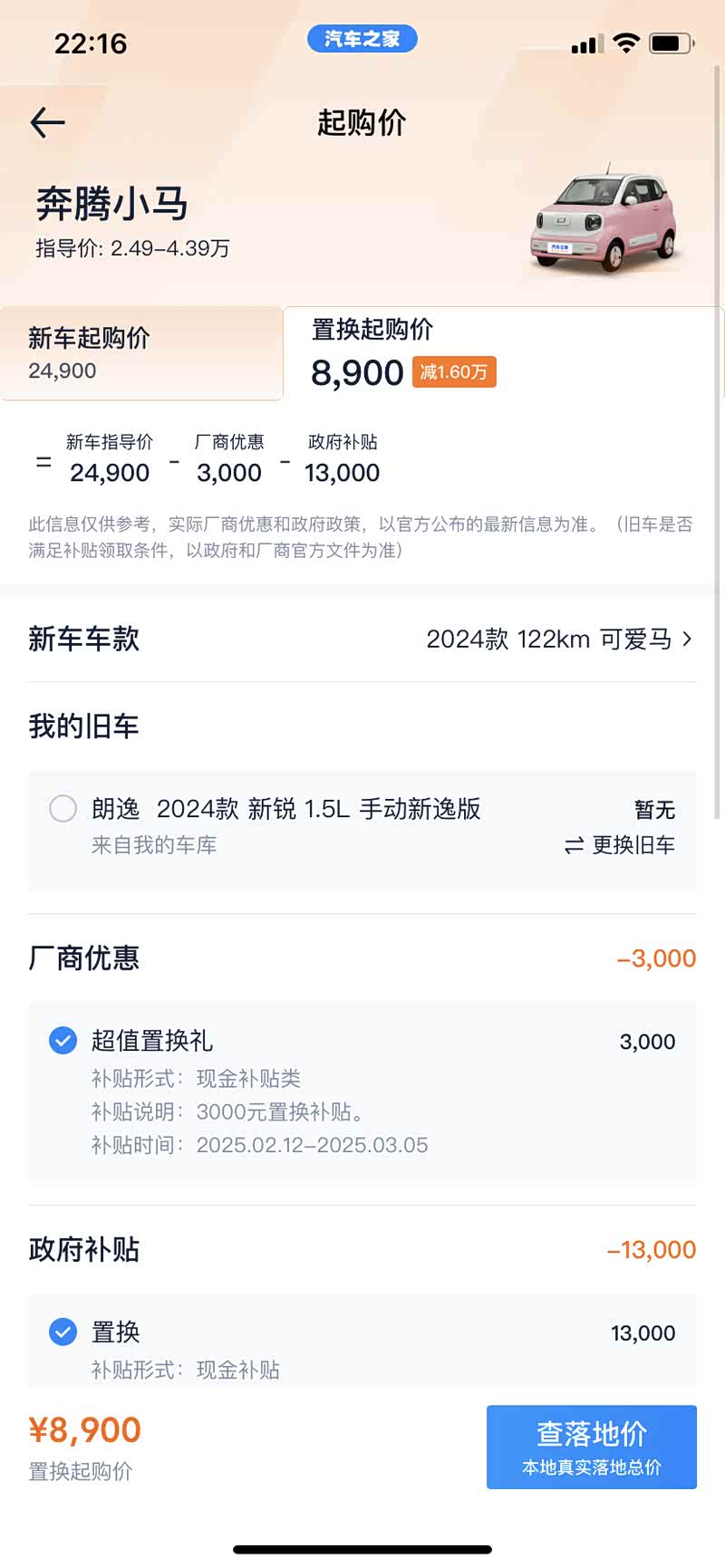Tap the back arrow icon
The width and height of the screenshot is (725, 1568).
coord(47,122)
